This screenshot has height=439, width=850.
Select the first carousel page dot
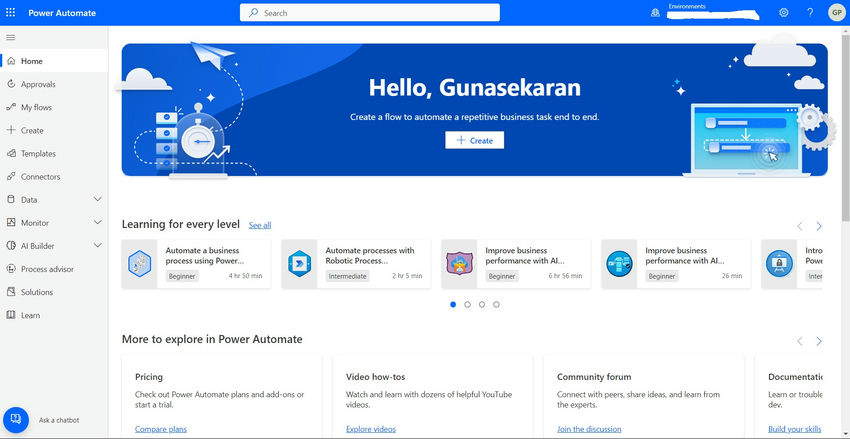[x=453, y=305]
